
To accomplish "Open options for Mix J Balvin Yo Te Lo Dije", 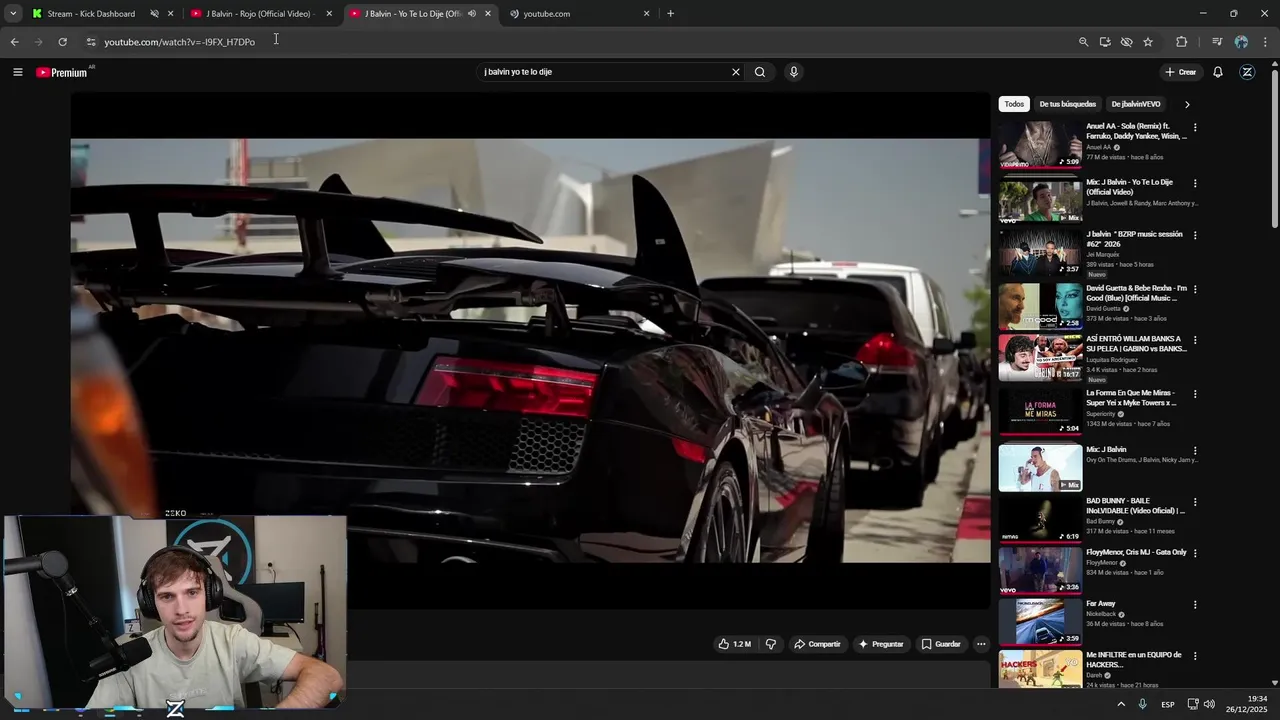I will [1195, 184].
